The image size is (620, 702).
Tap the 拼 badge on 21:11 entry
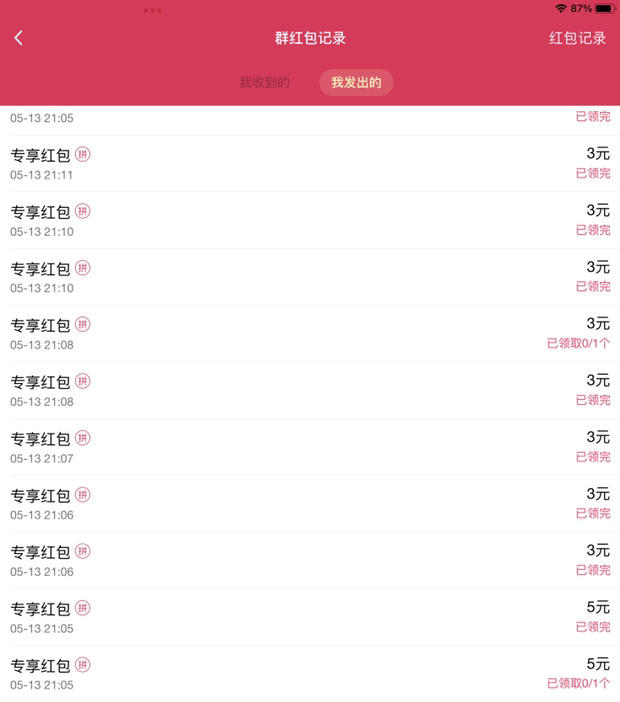pos(82,154)
